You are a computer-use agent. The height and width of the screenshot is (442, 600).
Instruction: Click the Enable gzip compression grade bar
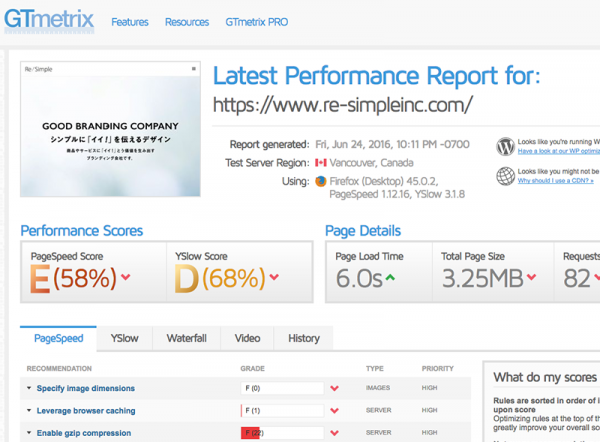click(x=282, y=433)
